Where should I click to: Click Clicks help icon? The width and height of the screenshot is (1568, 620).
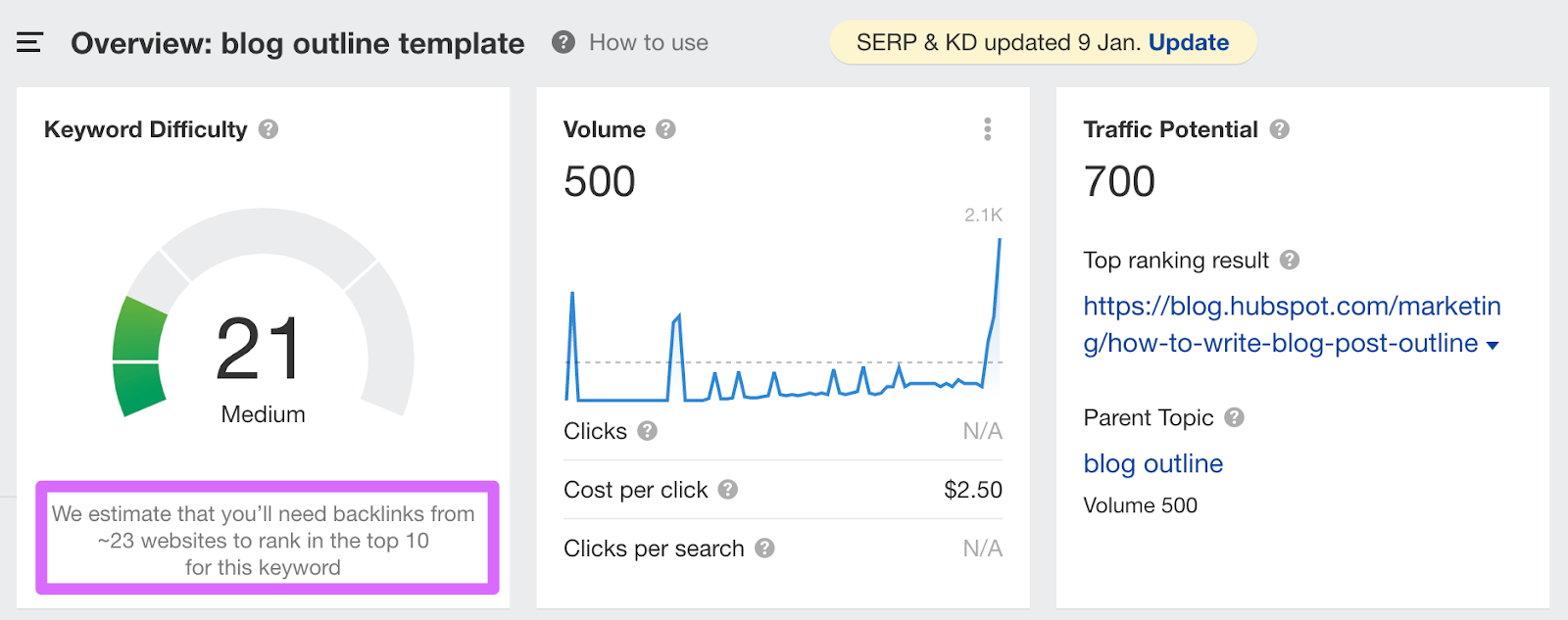point(648,431)
